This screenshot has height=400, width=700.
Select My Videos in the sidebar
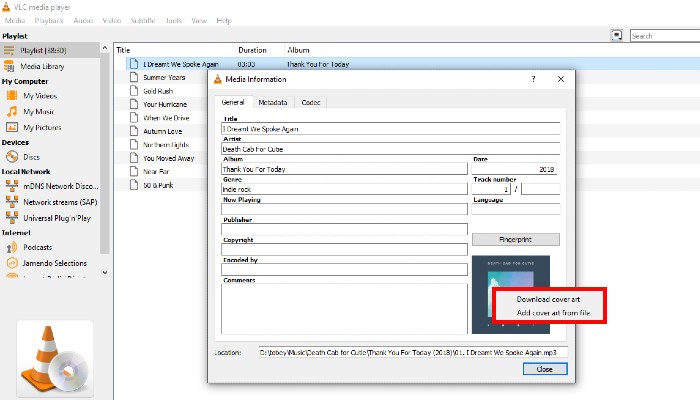(42, 96)
